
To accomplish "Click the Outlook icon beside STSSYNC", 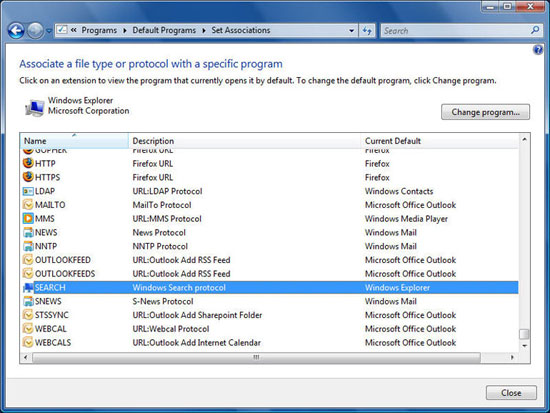I will [x=28, y=315].
